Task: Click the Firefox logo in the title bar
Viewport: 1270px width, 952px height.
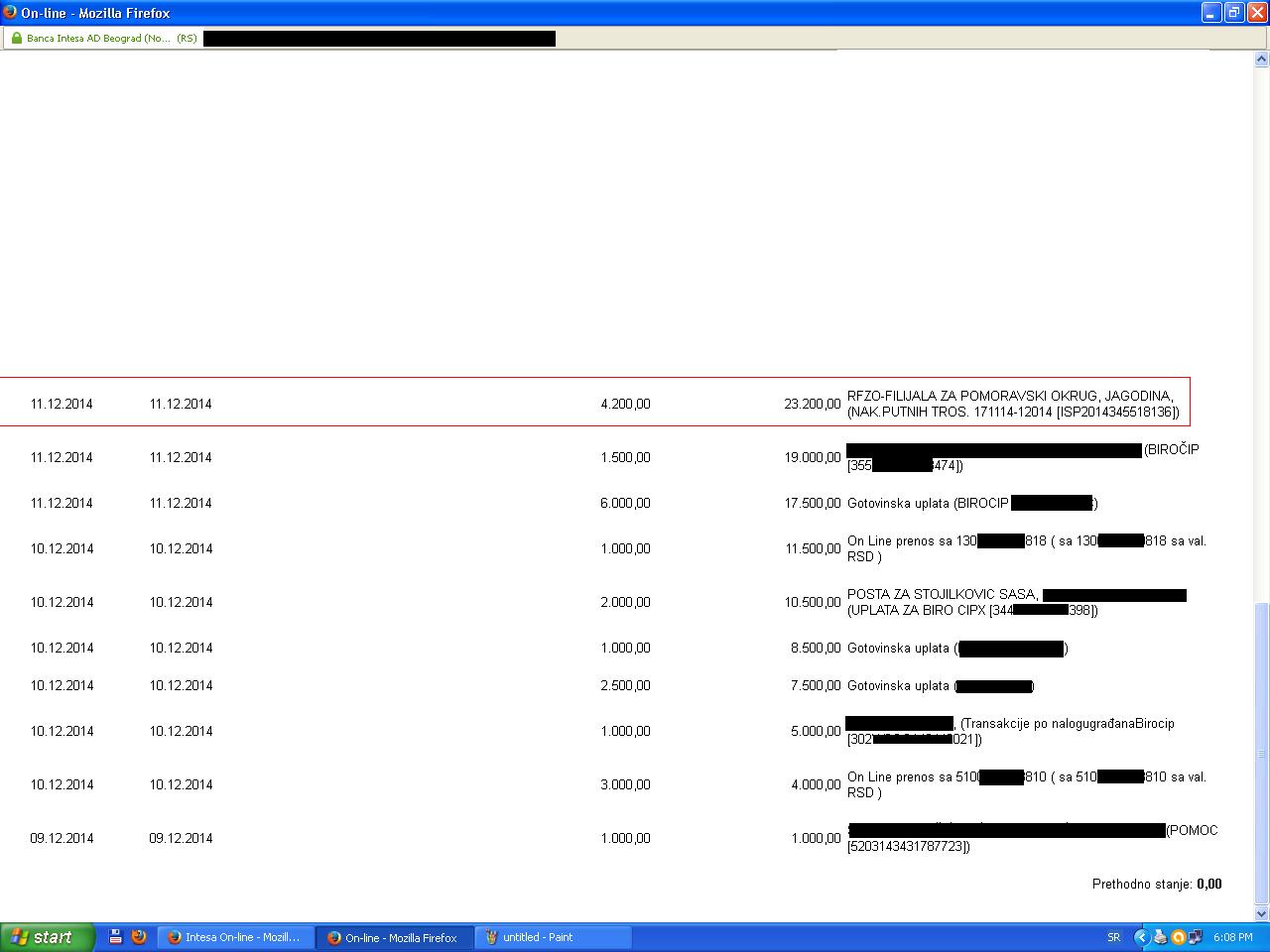Action: click(x=10, y=13)
